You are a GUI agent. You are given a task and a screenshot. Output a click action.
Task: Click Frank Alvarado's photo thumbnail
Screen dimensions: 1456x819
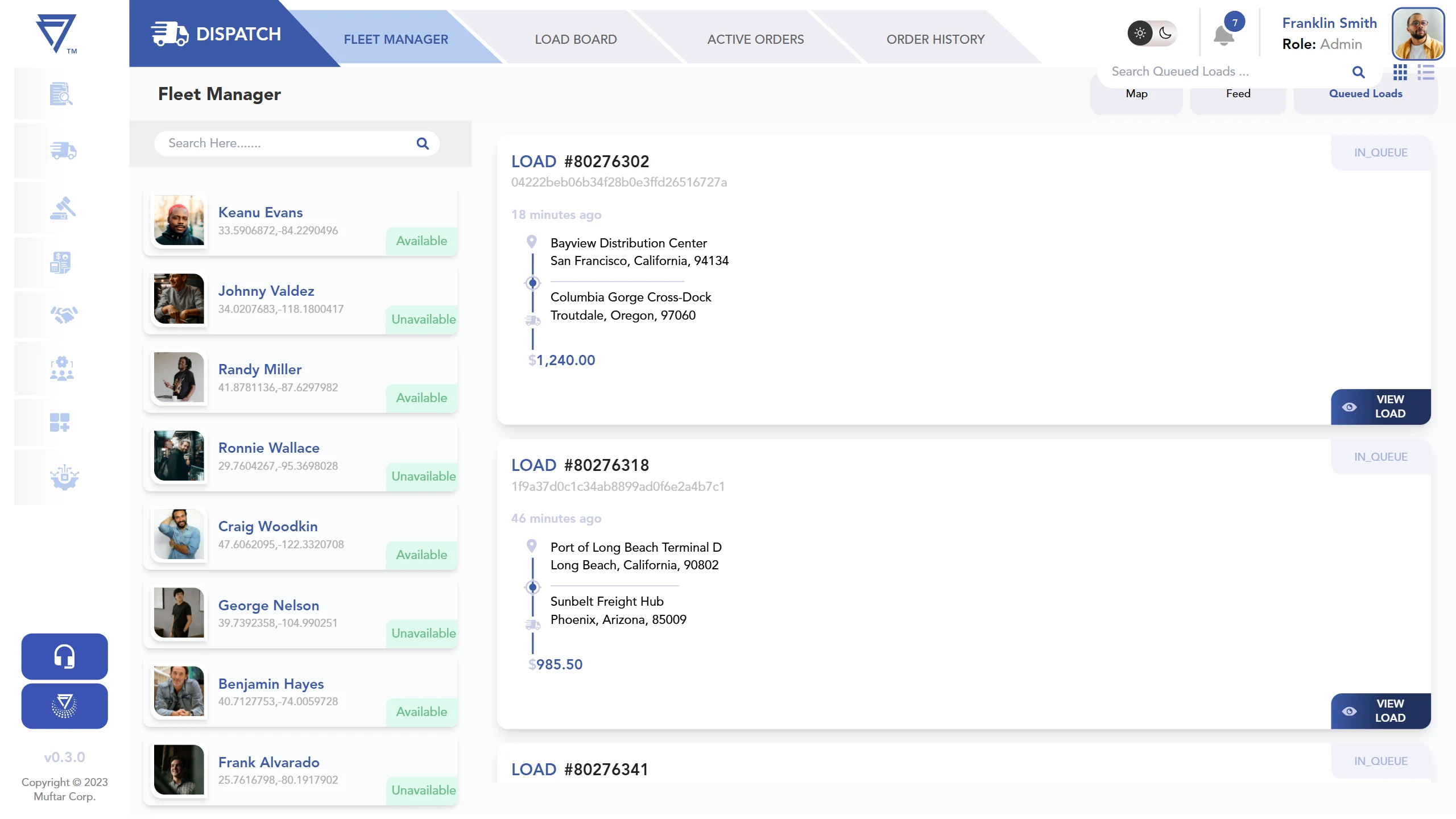coord(179,770)
